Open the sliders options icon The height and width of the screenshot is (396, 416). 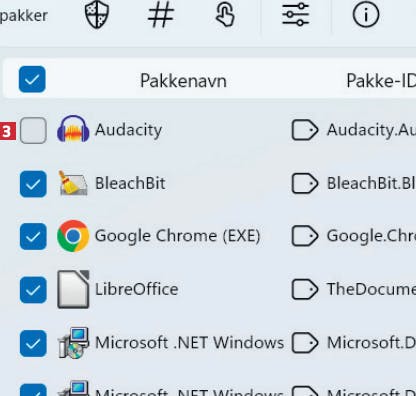[296, 14]
